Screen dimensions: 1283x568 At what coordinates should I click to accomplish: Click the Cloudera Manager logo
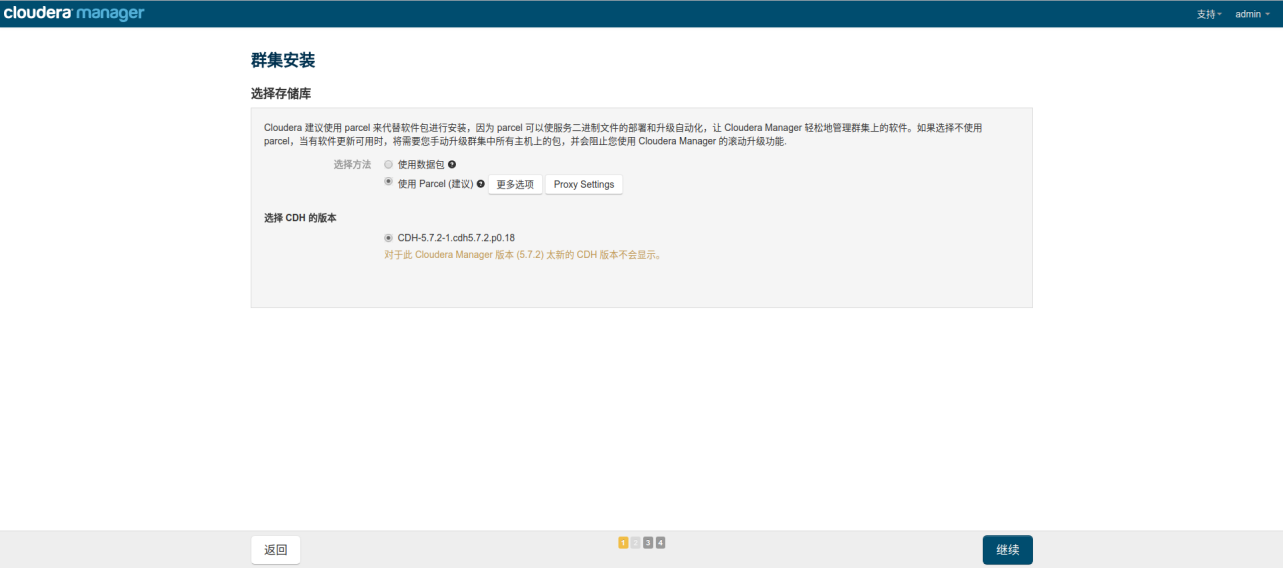point(74,13)
